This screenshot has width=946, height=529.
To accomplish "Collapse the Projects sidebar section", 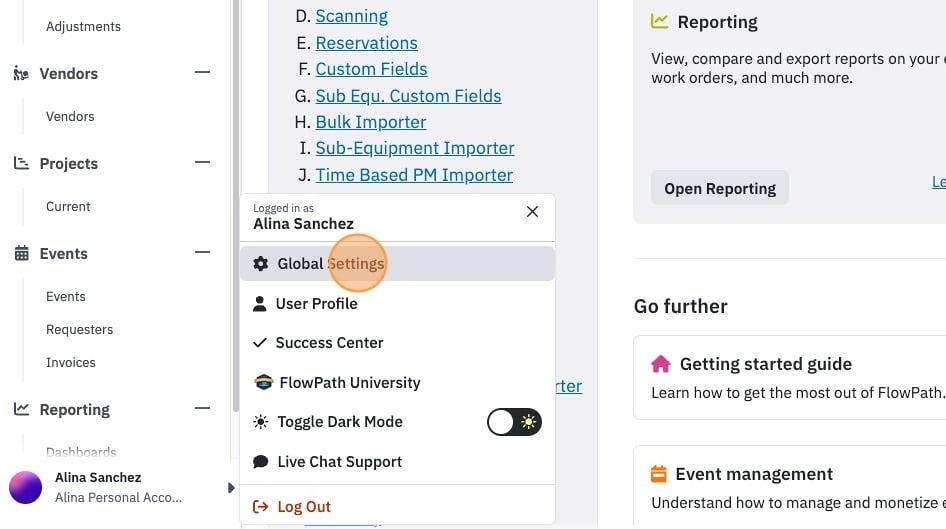I will click(203, 162).
